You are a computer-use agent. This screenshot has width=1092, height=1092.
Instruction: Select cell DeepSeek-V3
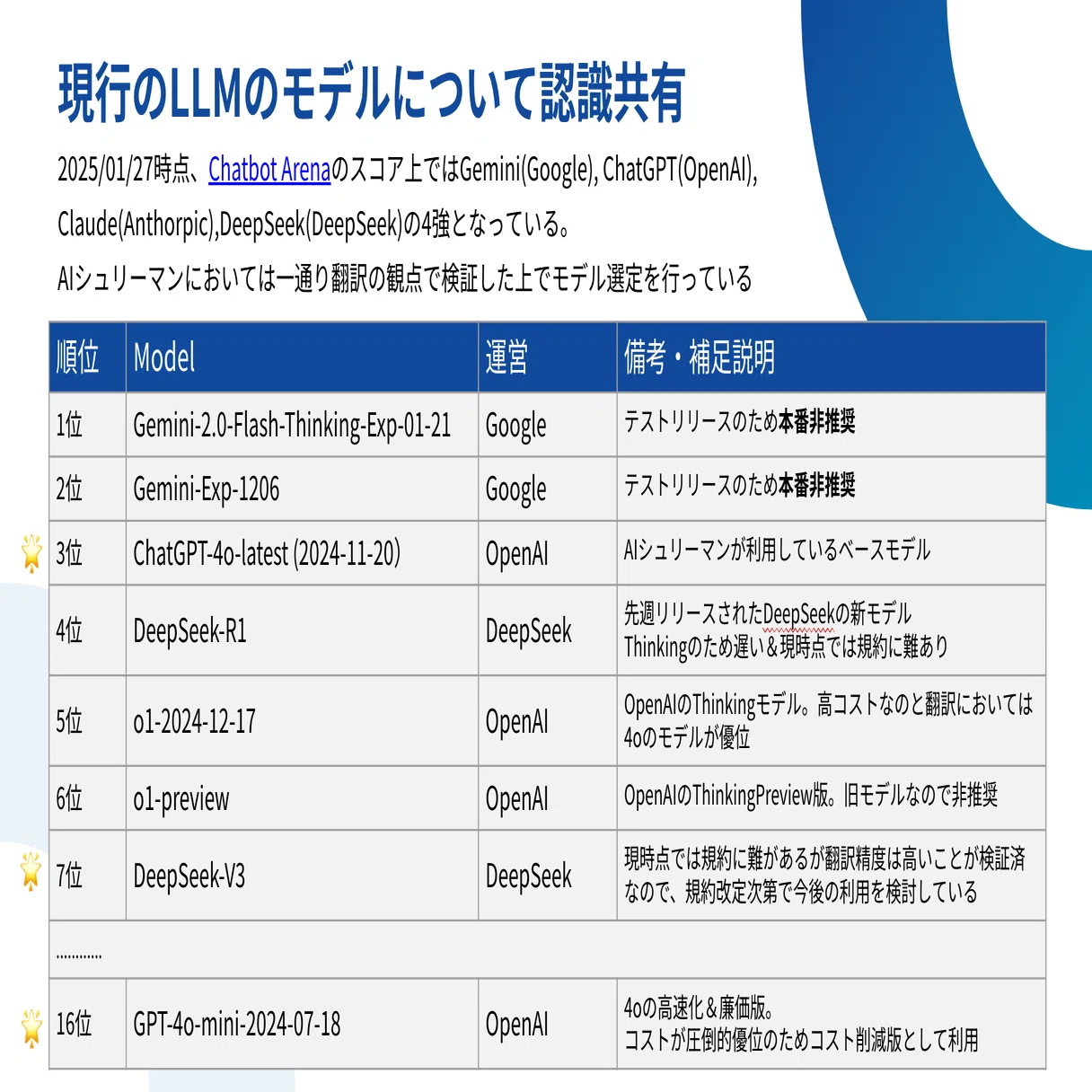(302, 876)
